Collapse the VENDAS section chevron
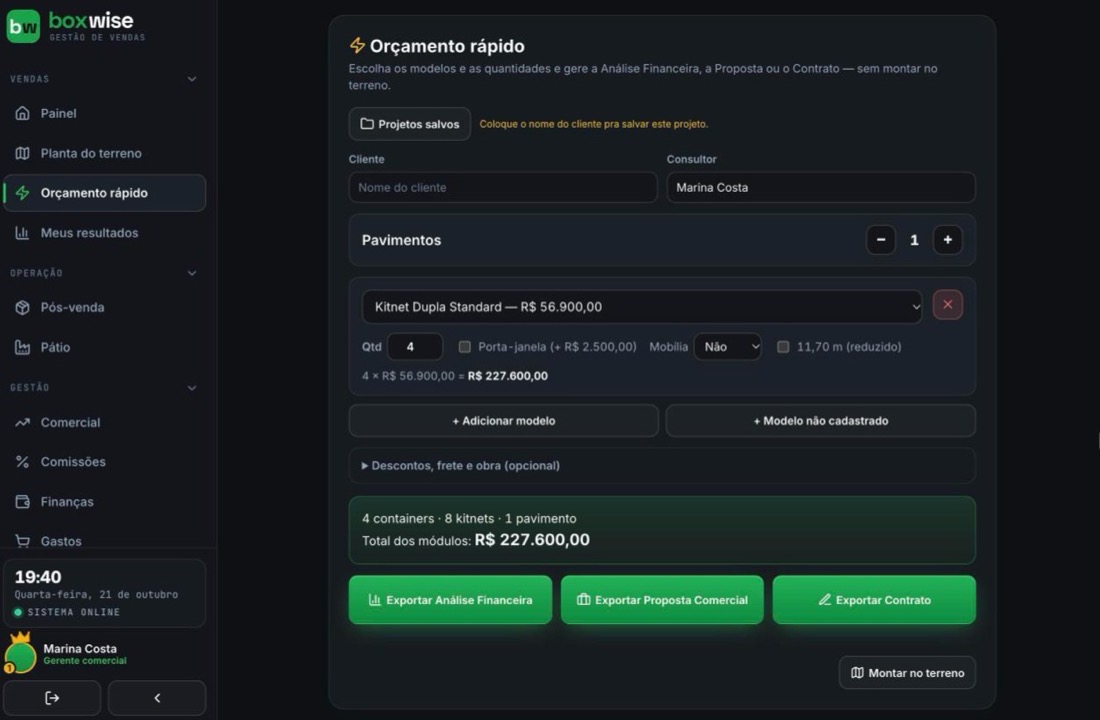Image resolution: width=1100 pixels, height=720 pixels. 192,79
